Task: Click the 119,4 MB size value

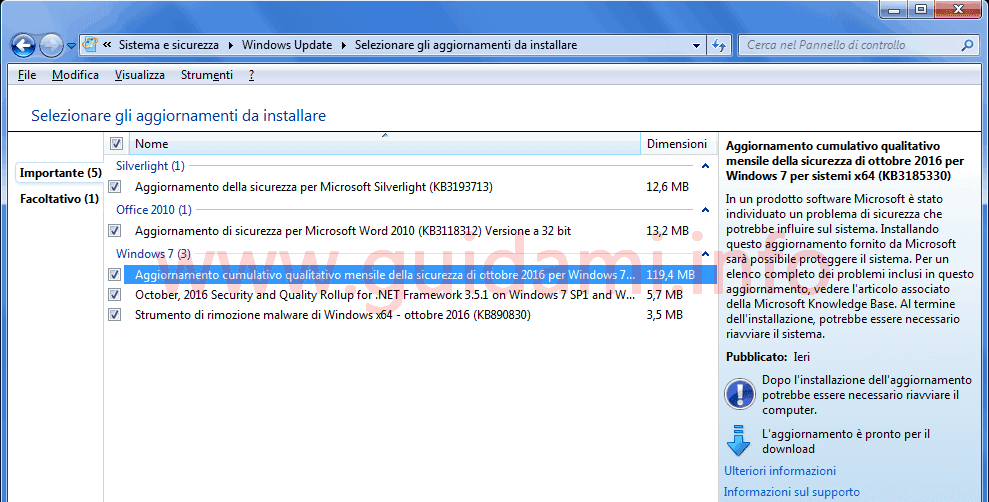Action: pos(670,275)
